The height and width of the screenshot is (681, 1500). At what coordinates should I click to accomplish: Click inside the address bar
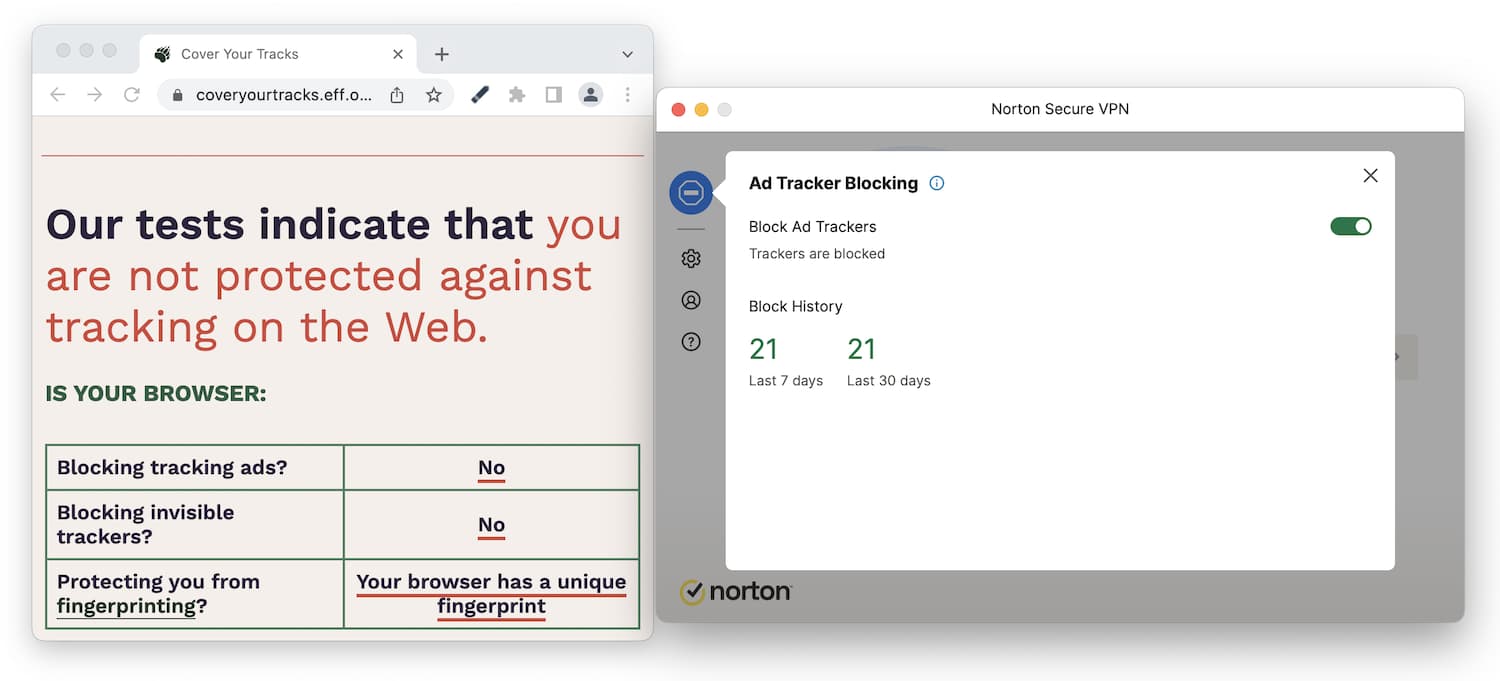coord(280,94)
